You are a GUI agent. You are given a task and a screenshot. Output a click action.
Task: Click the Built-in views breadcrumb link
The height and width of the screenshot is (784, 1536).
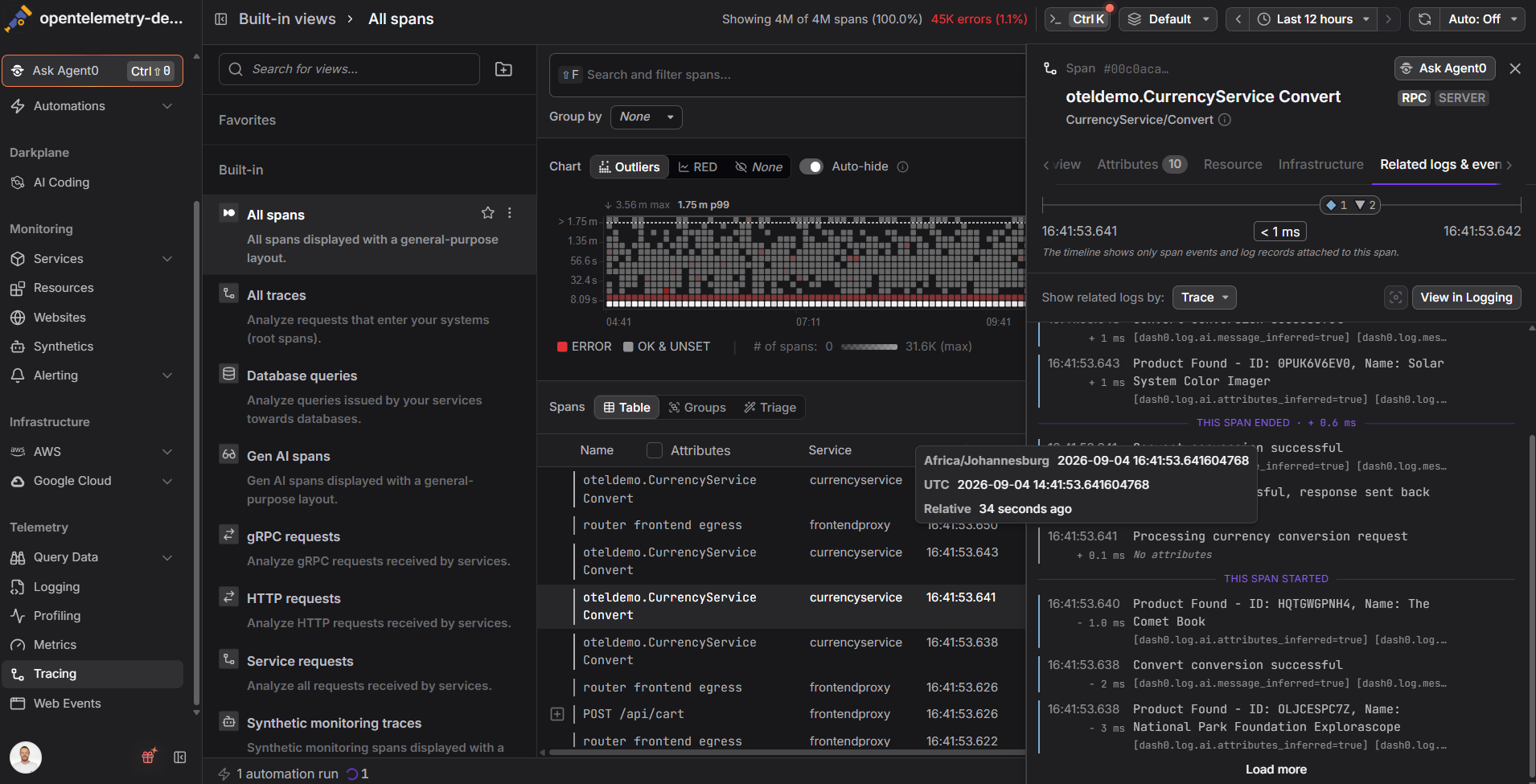point(287,19)
